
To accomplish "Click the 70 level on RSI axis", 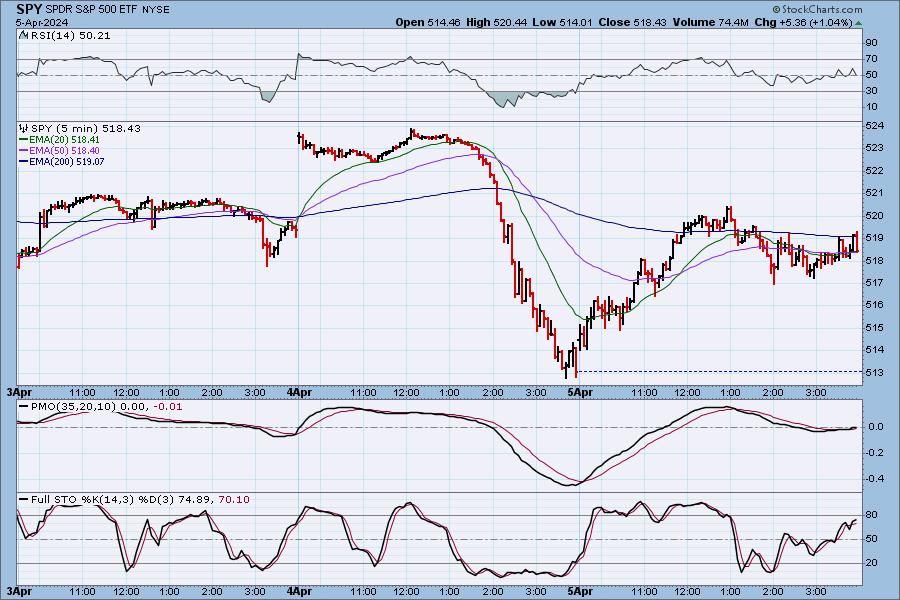I will [x=871, y=59].
